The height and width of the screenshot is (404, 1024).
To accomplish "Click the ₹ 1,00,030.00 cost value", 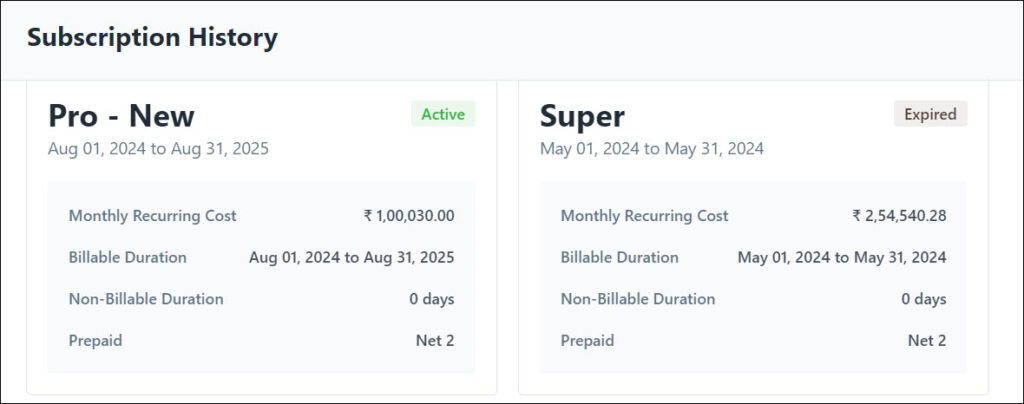I will click(x=409, y=215).
